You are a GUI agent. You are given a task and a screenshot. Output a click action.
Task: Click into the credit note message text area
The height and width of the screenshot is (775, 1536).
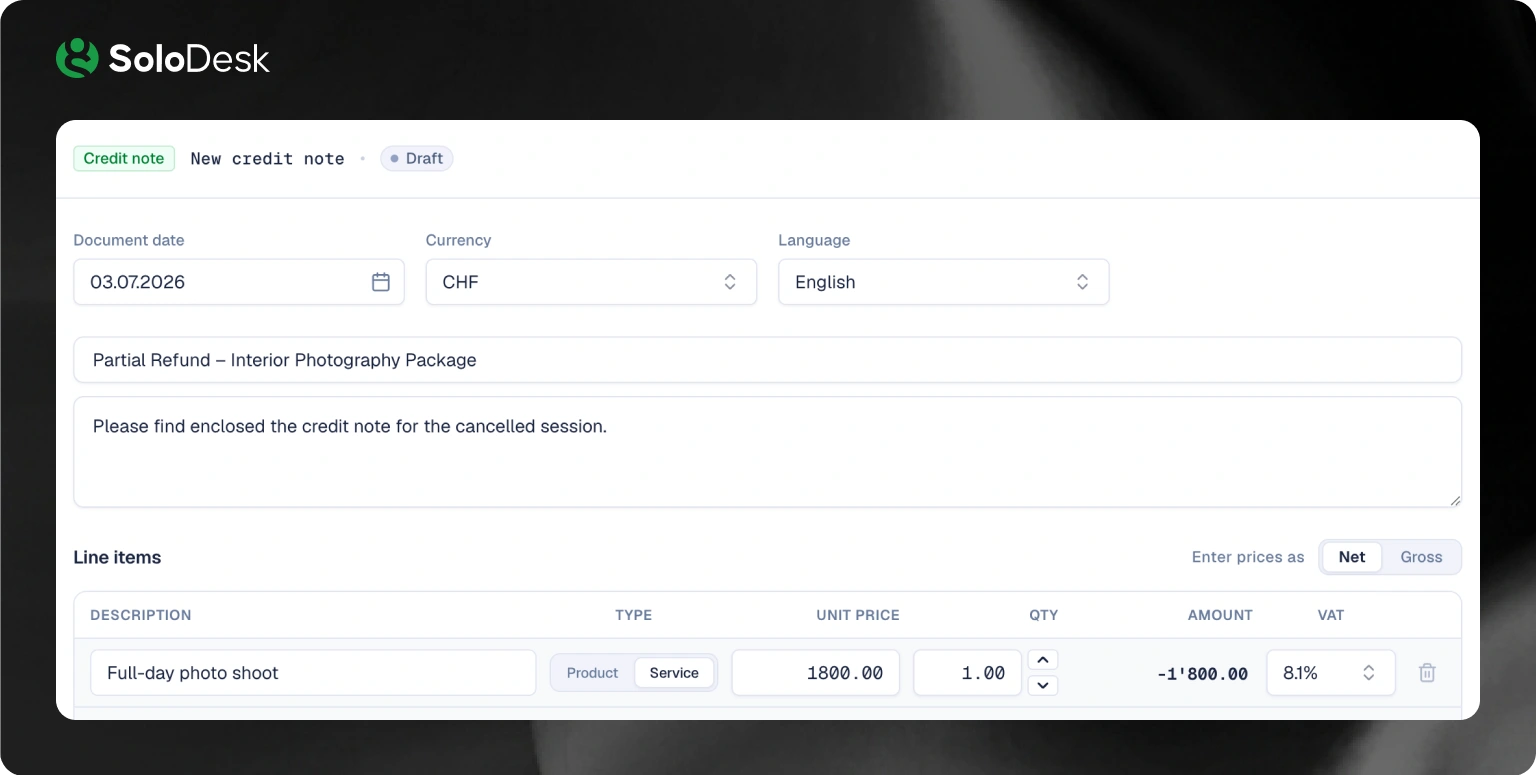767,452
